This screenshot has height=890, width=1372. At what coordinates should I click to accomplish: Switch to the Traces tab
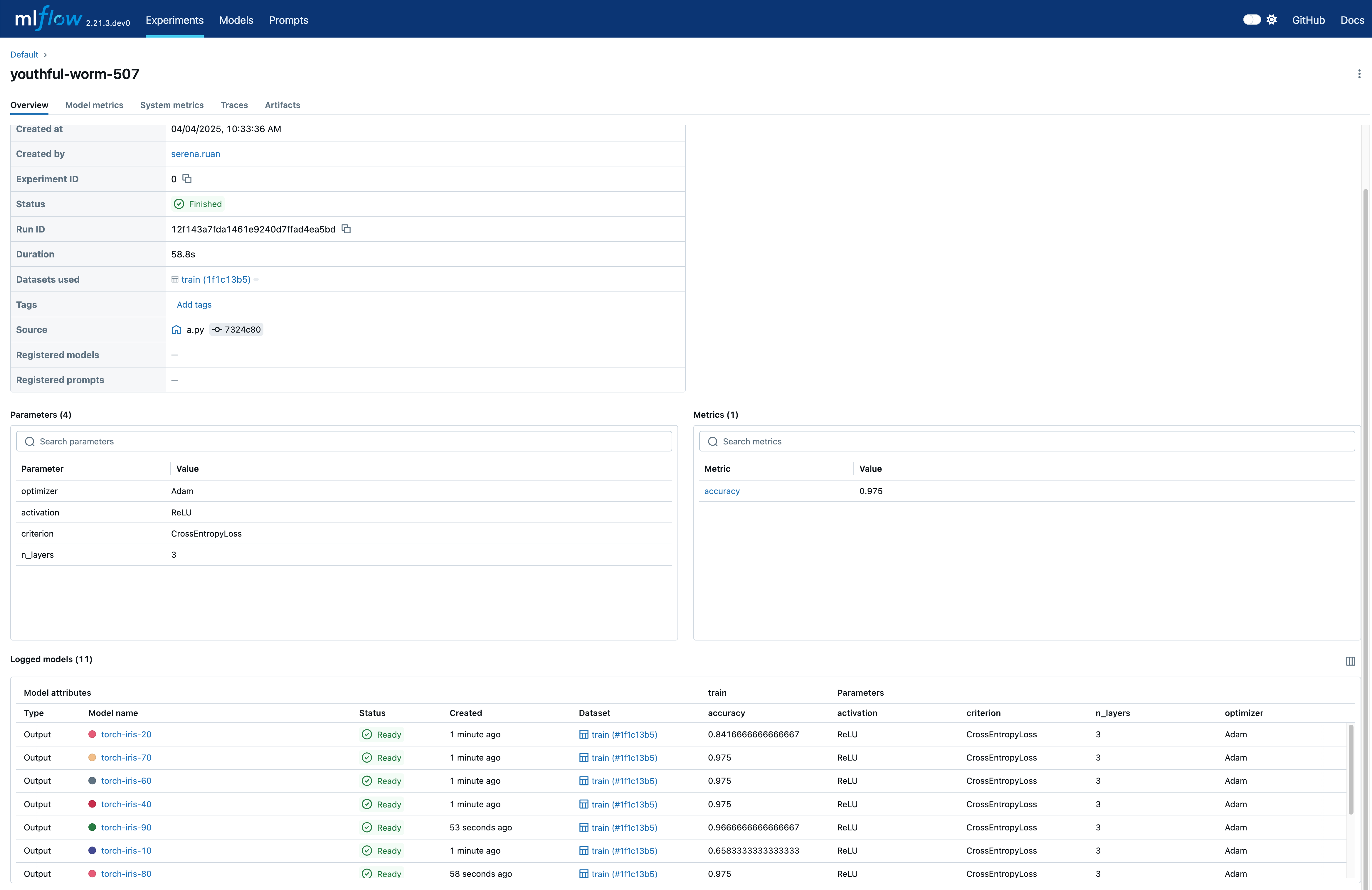click(234, 105)
